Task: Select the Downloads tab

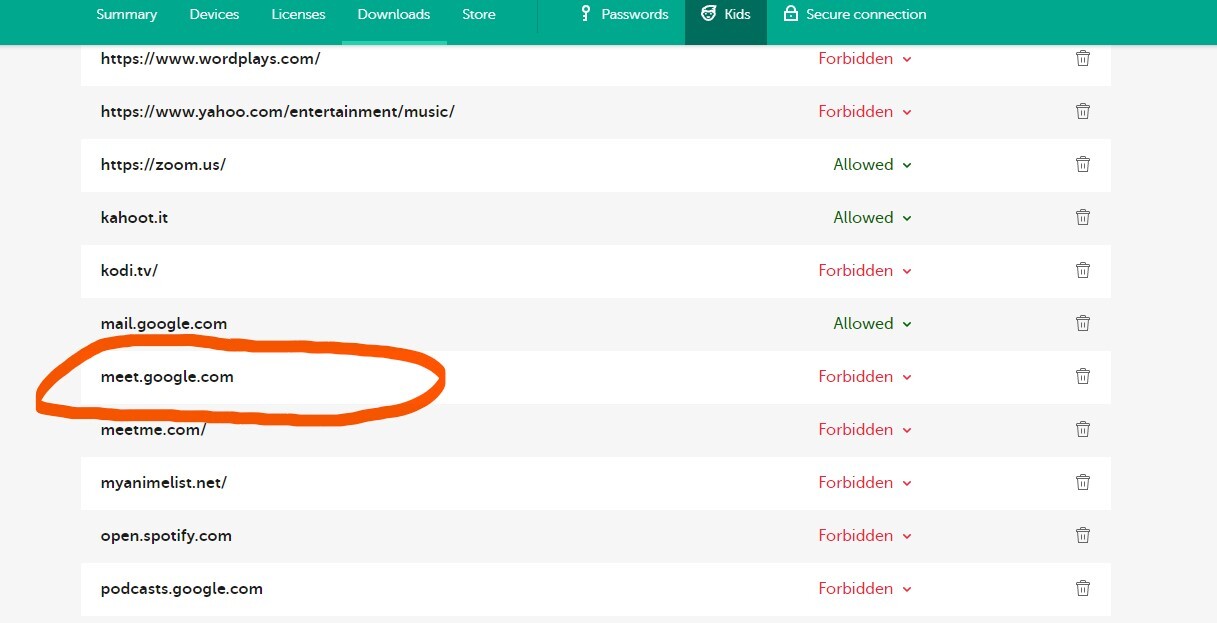Action: (394, 14)
